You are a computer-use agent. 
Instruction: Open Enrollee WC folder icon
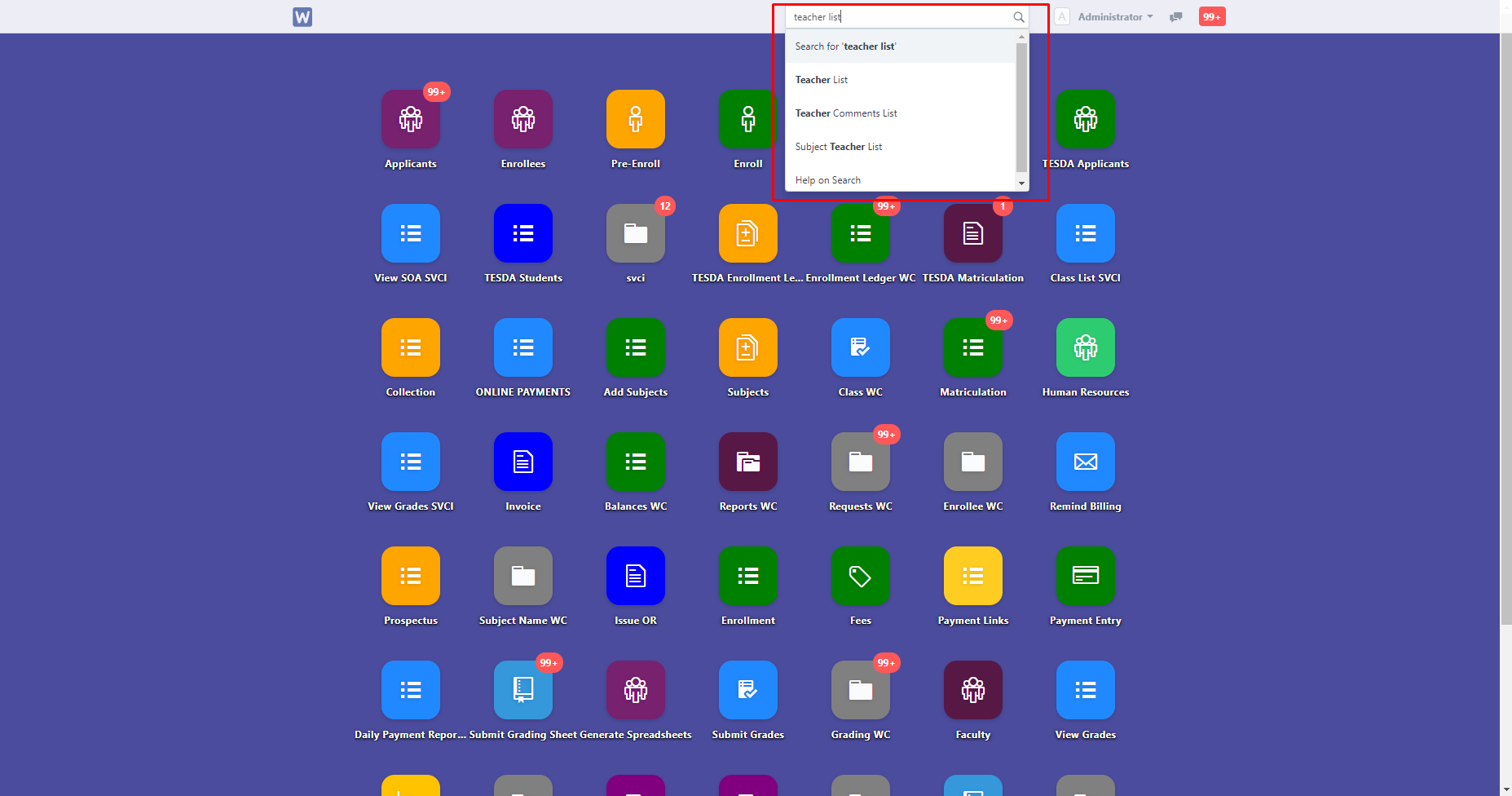973,462
